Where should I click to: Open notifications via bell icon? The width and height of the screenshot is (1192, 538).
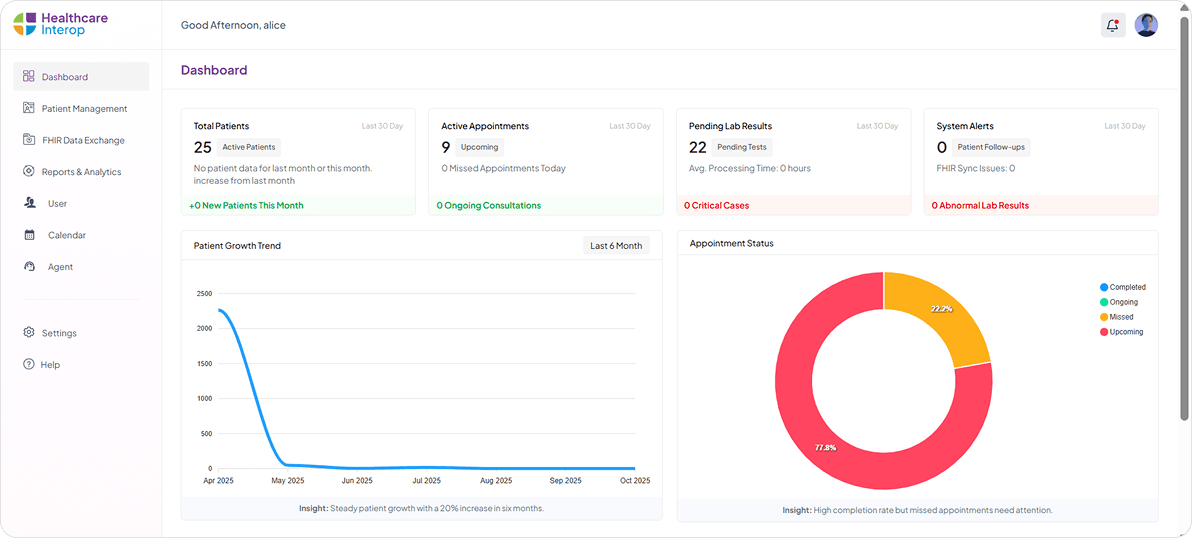pyautogui.click(x=1113, y=25)
